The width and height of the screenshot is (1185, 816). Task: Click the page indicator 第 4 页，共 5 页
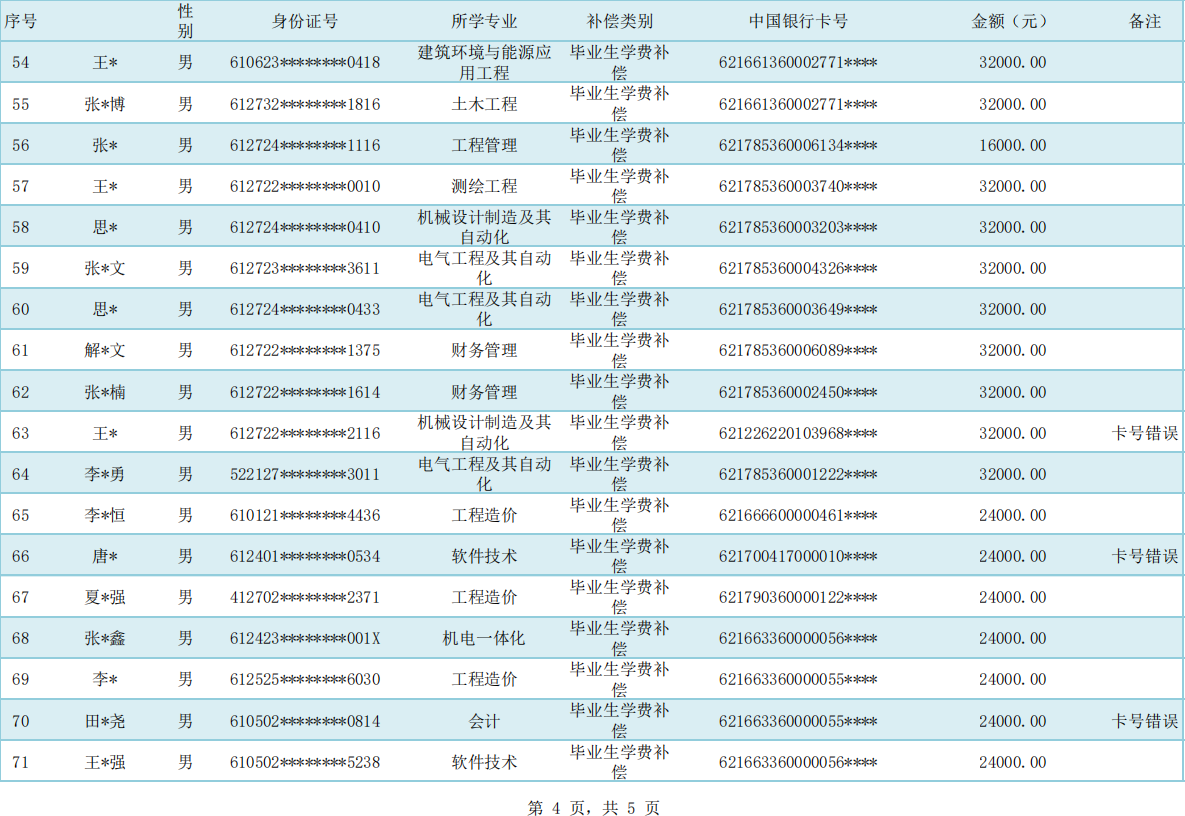click(x=593, y=808)
